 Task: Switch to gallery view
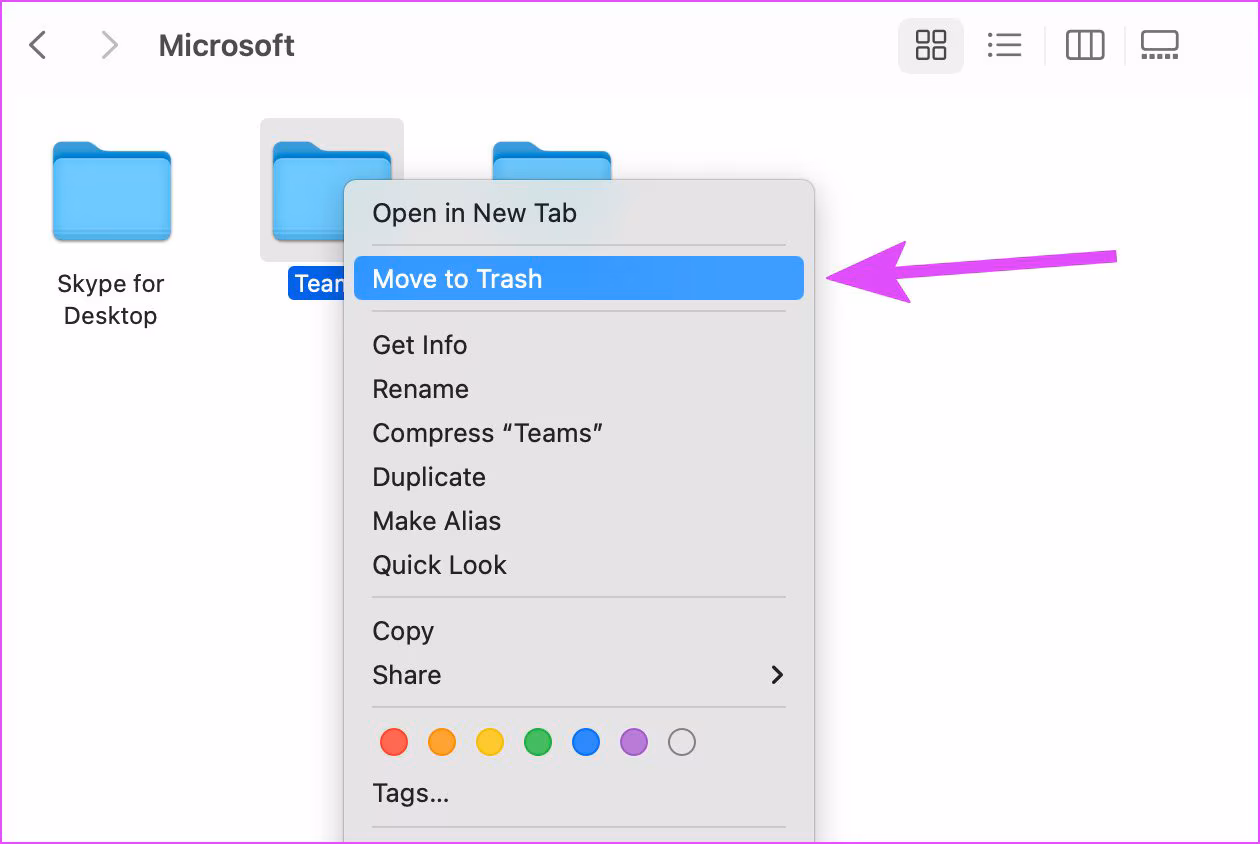[1160, 45]
